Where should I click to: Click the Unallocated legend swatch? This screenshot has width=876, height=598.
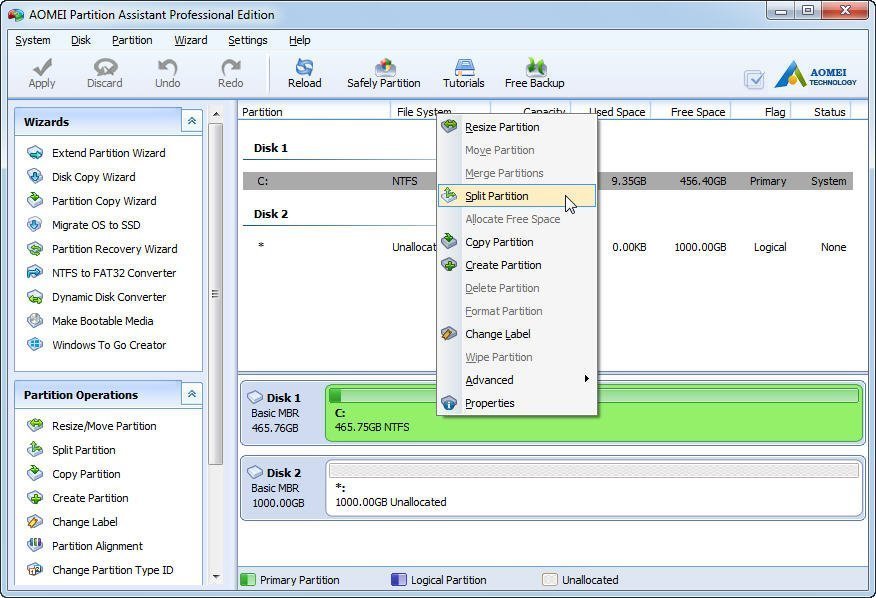pyautogui.click(x=550, y=580)
